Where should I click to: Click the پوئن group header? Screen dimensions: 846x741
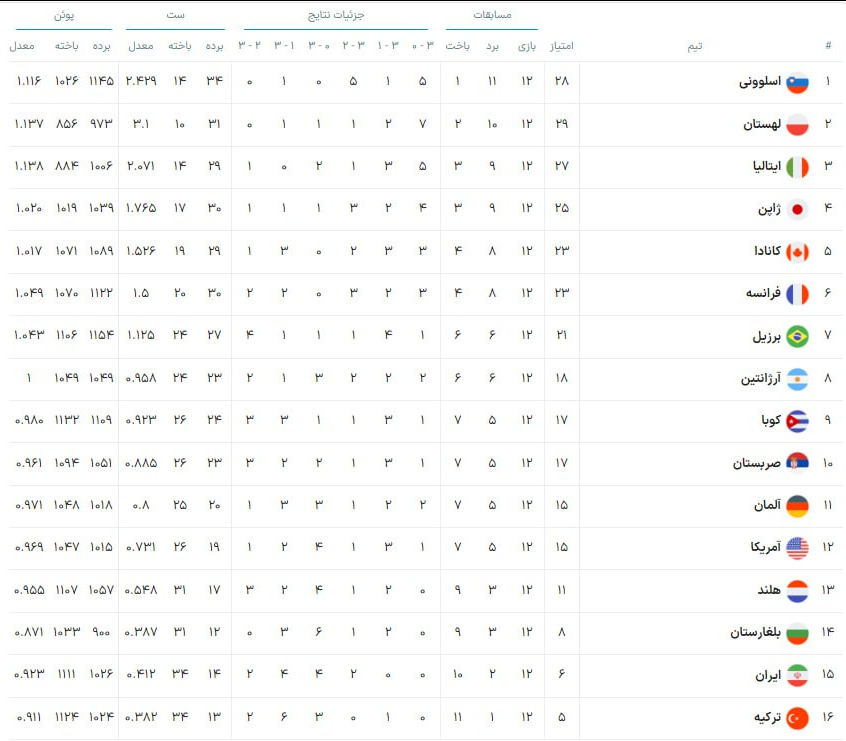pos(63,15)
